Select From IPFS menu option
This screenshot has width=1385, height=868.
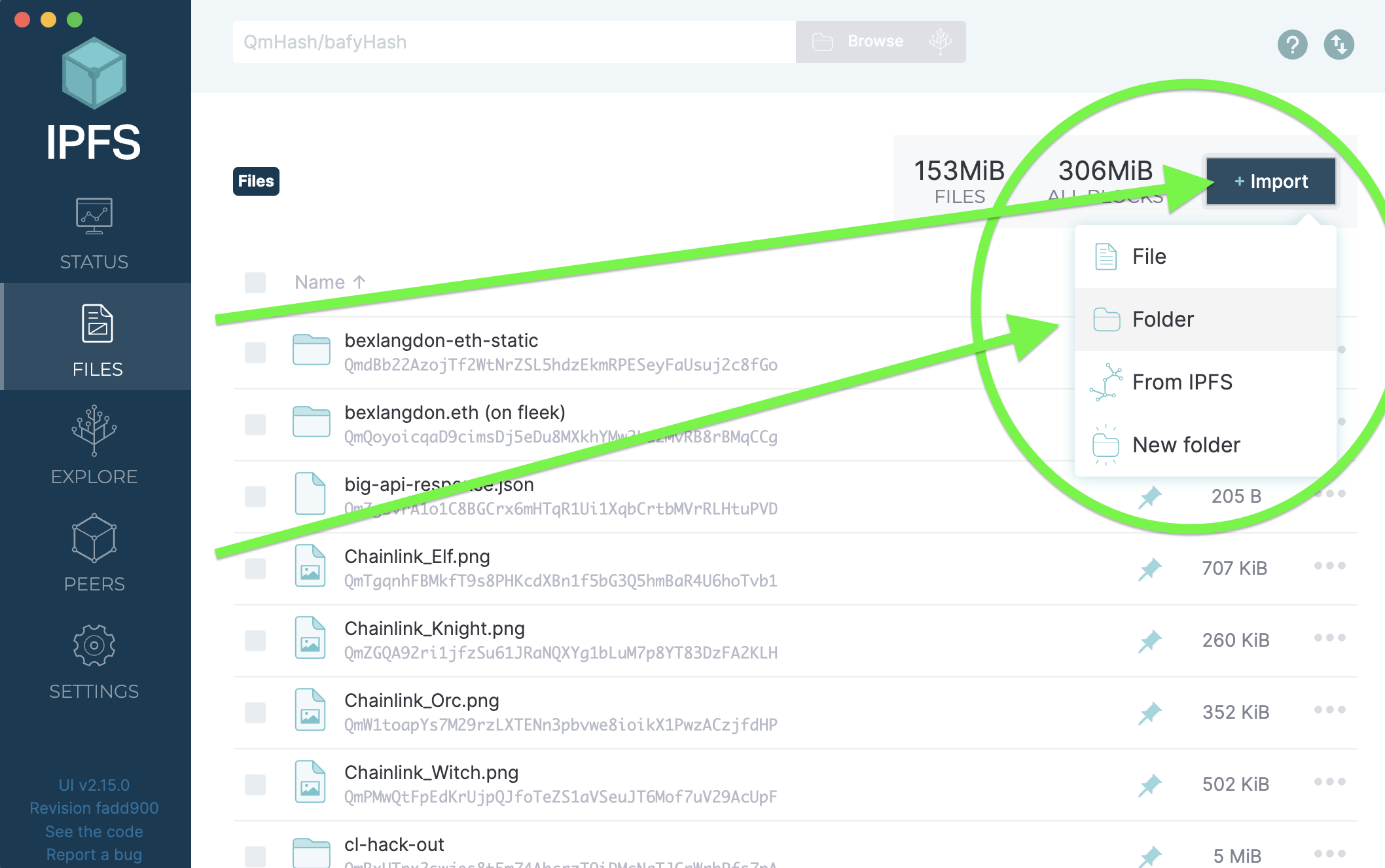pyautogui.click(x=1181, y=382)
